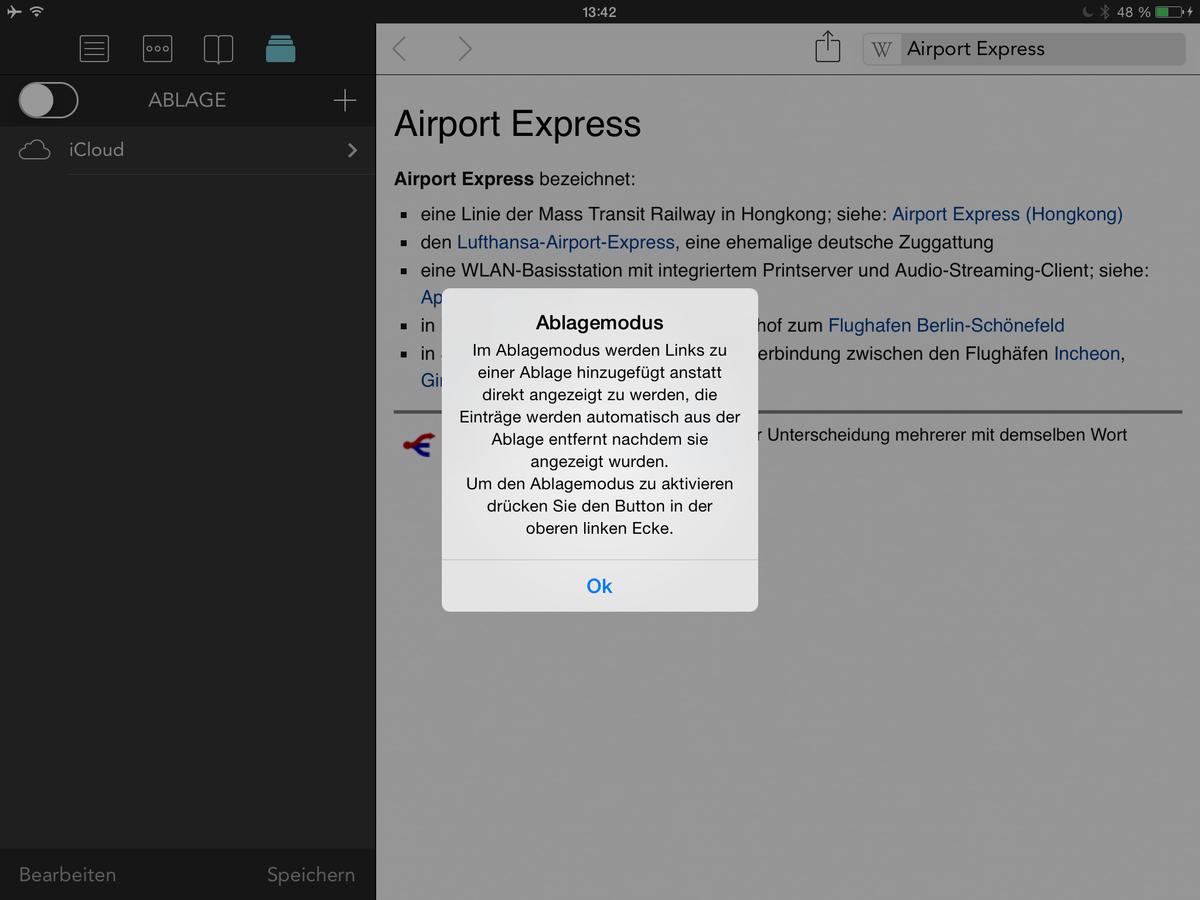Select the iCloud row label
The image size is (1200, 900).
click(x=97, y=150)
